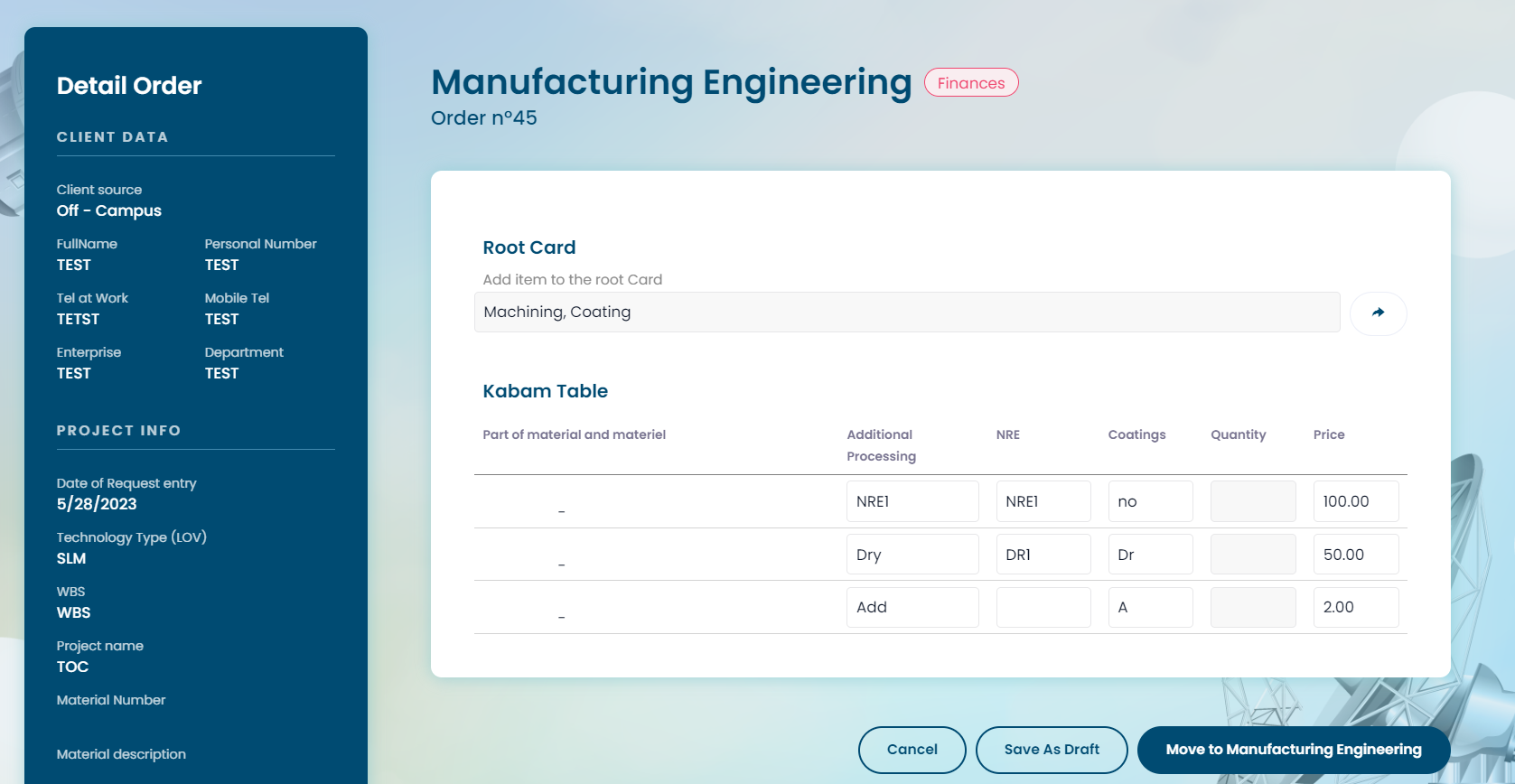Click the Finances badge
The image size is (1515, 784).
(971, 83)
